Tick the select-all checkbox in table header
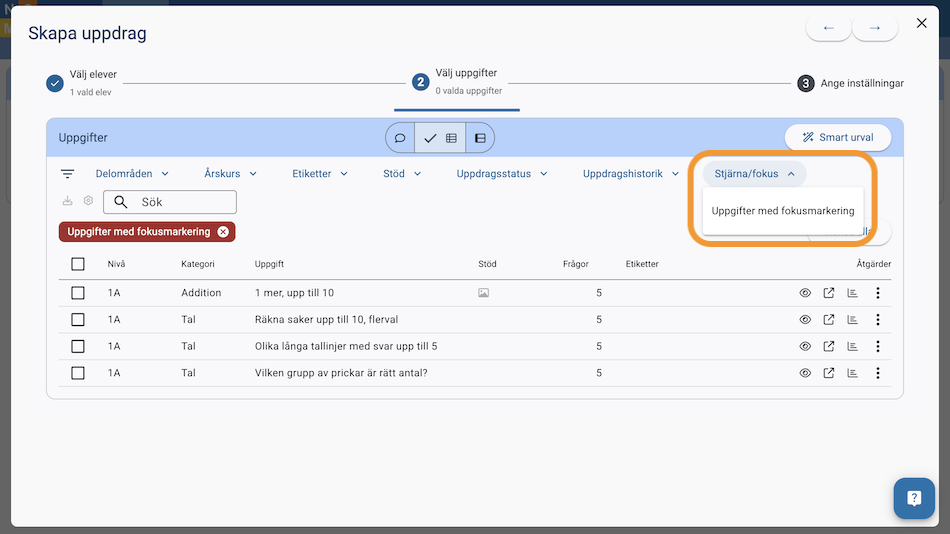Screen dimensions: 950x534 pyautogui.click(x=78, y=264)
